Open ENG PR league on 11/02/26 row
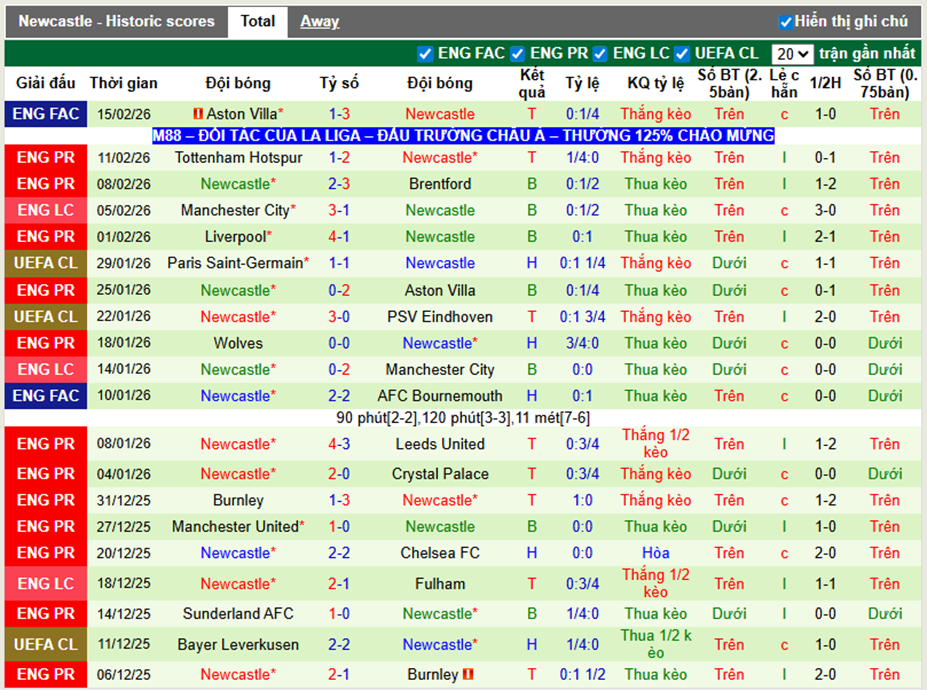Image resolution: width=927 pixels, height=690 pixels. click(46, 158)
